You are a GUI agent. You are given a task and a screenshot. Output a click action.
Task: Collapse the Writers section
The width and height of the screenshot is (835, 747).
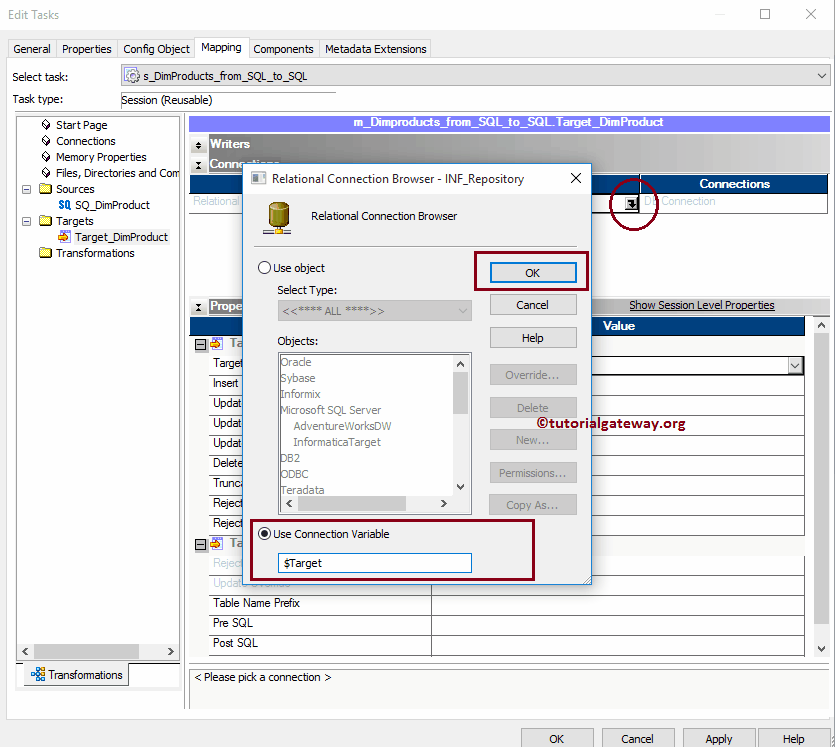pyautogui.click(x=199, y=145)
